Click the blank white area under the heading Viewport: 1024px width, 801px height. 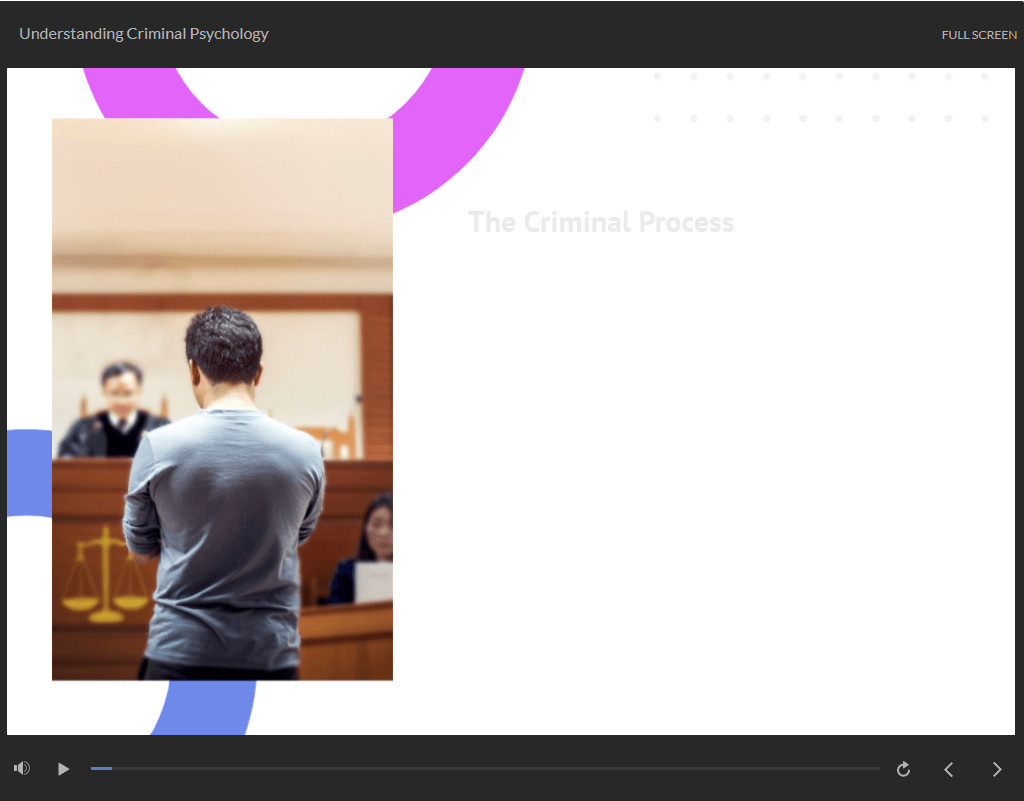pos(700,450)
